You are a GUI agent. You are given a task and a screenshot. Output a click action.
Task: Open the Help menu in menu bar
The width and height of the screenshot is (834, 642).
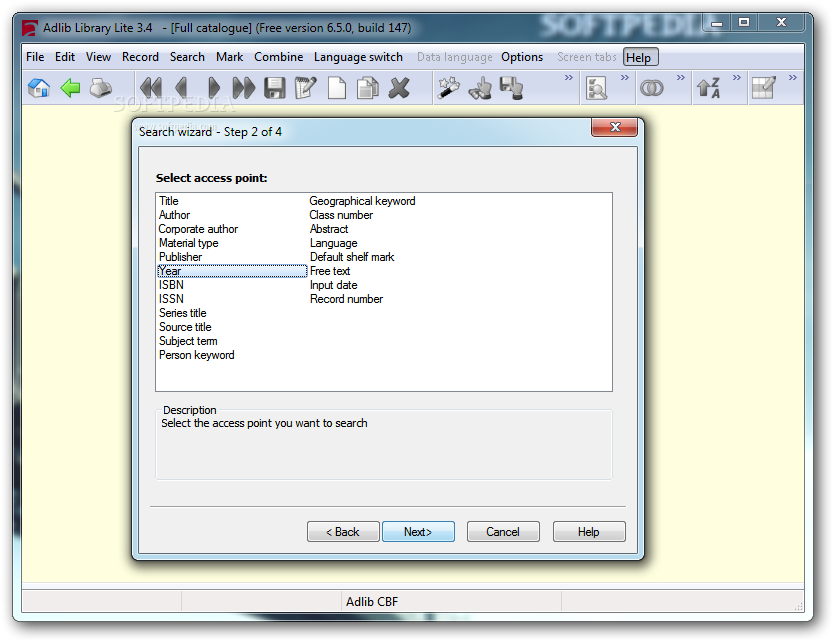pyautogui.click(x=640, y=57)
